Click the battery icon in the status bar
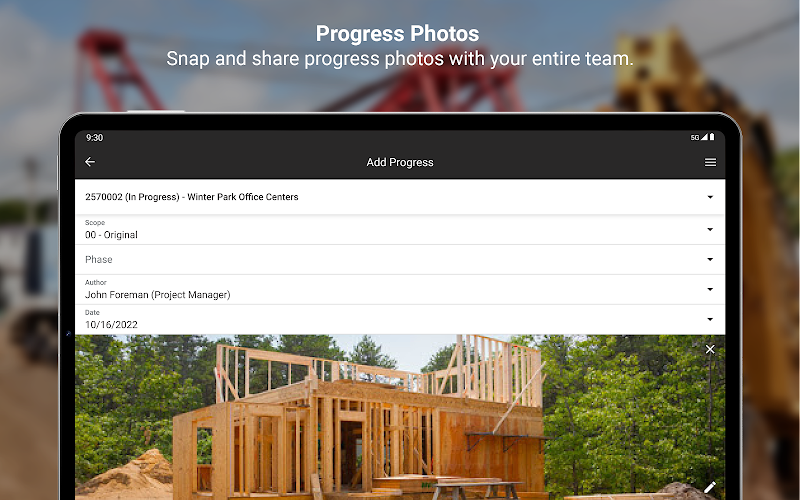 712,137
